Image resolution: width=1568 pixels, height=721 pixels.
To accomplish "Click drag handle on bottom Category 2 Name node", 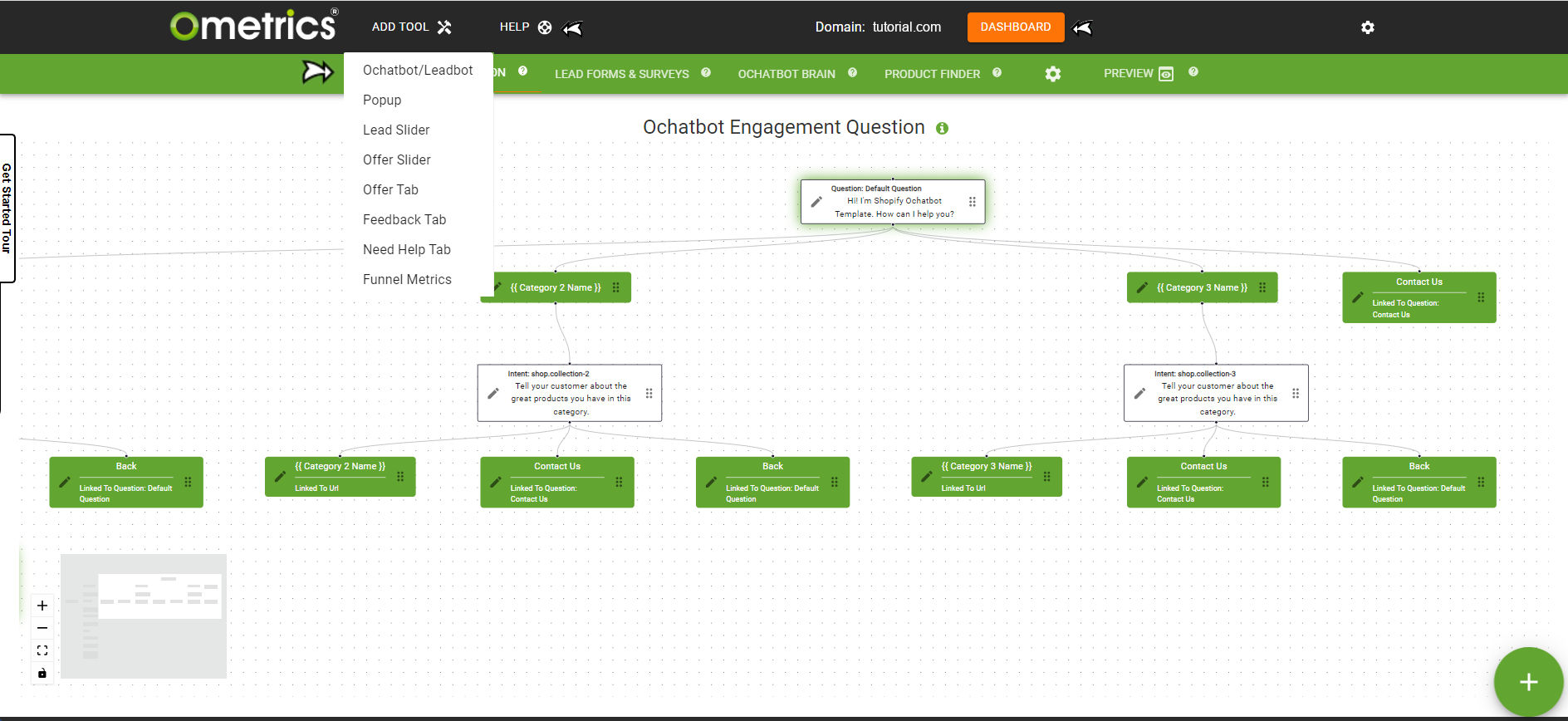I will point(400,477).
